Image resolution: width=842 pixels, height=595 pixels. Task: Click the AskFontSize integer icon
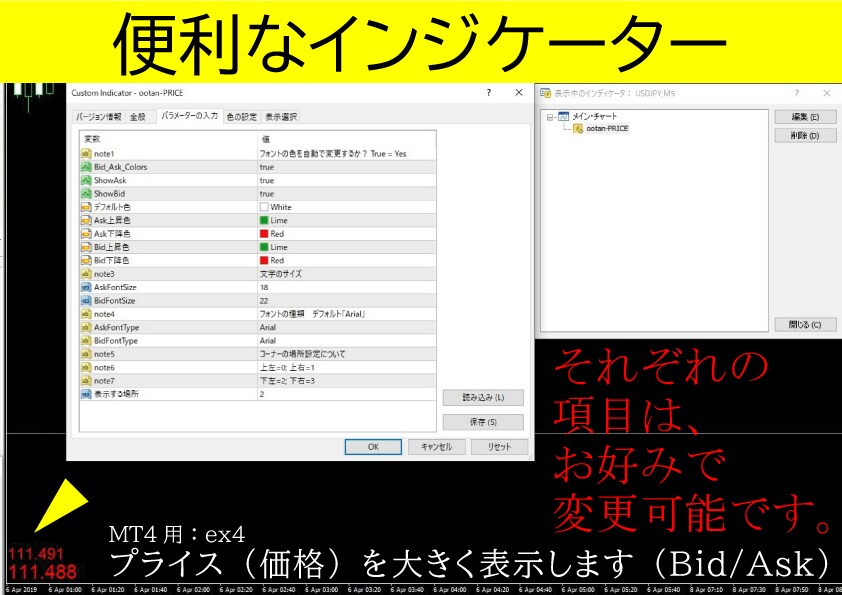point(86,287)
